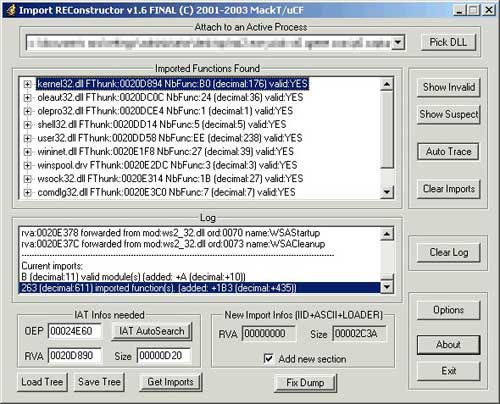Click the Pick DLL button
Image resolution: width=500 pixels, height=404 pixels.
(448, 42)
